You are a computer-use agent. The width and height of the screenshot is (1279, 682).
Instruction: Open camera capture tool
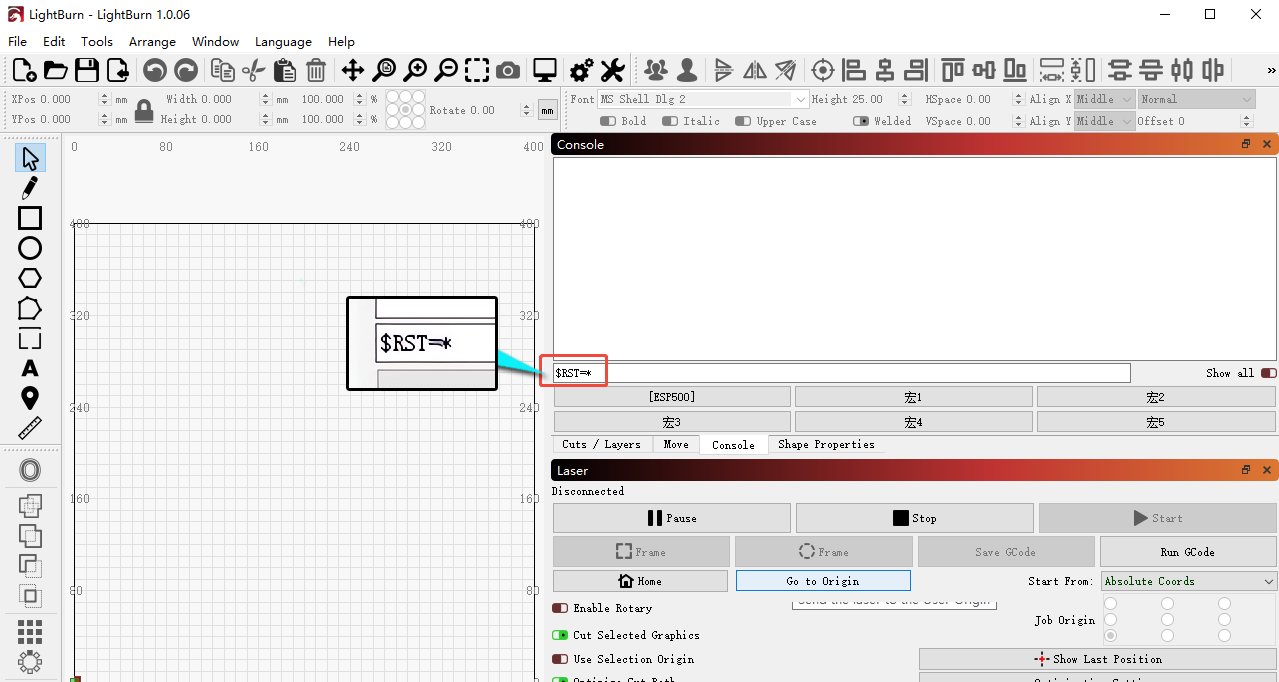[508, 70]
